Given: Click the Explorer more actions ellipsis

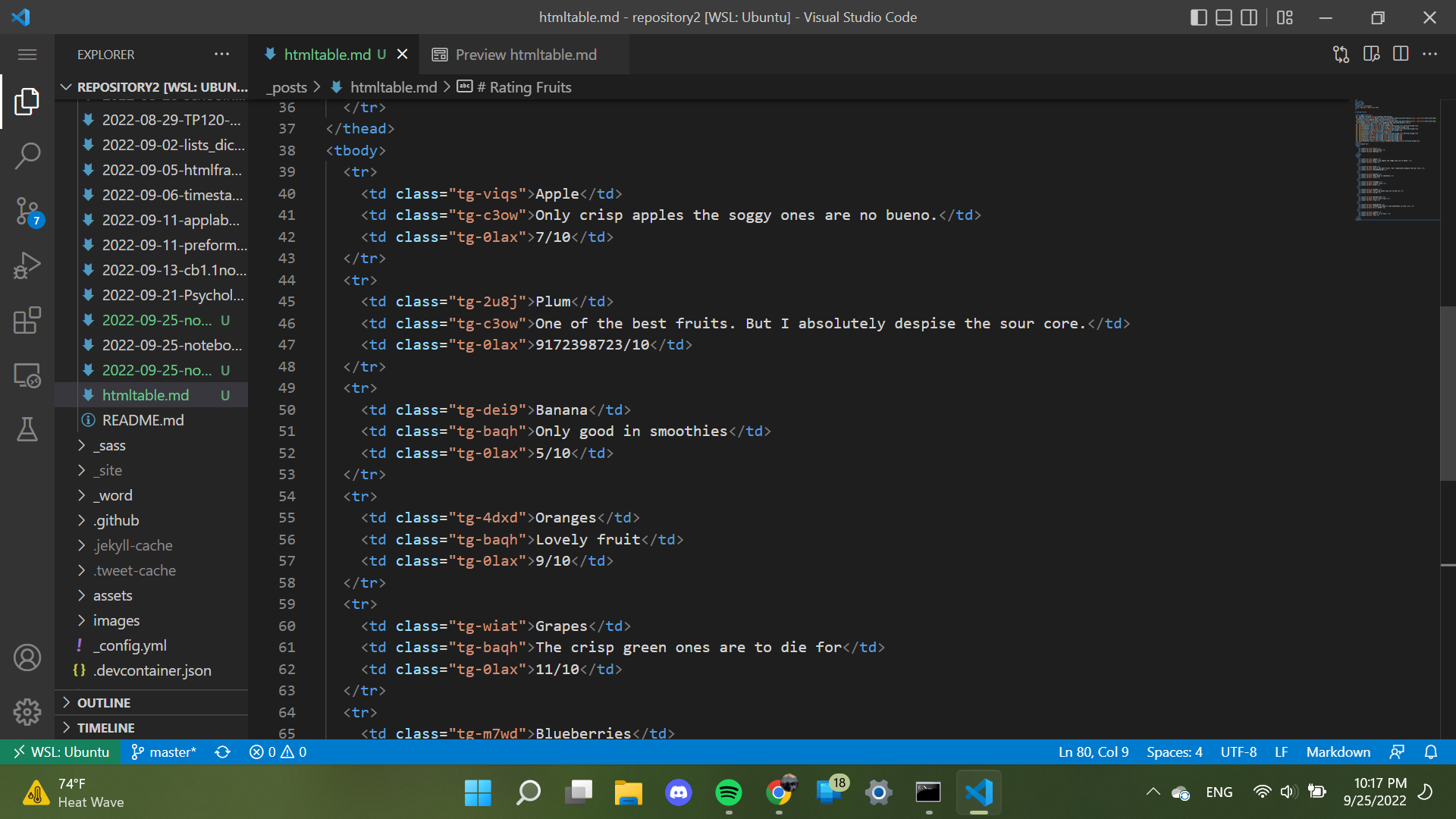Looking at the screenshot, I should click(221, 55).
